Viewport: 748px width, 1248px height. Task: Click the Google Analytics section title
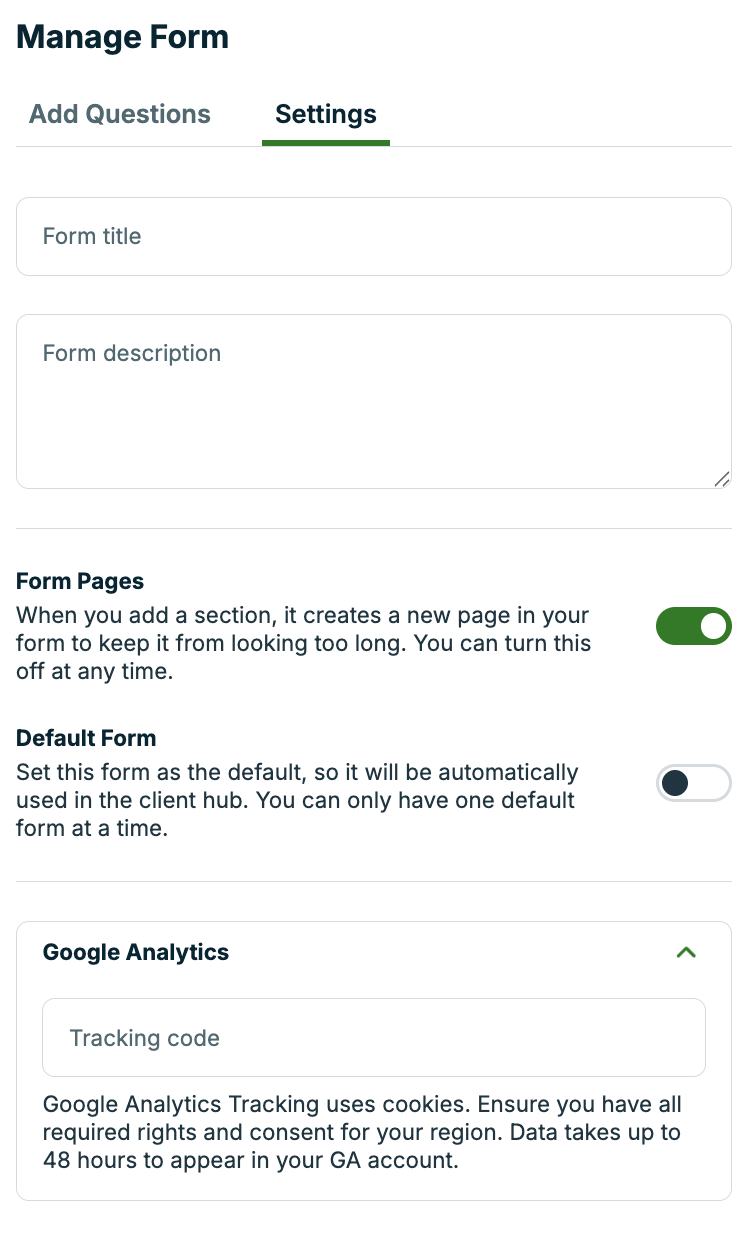pos(136,952)
